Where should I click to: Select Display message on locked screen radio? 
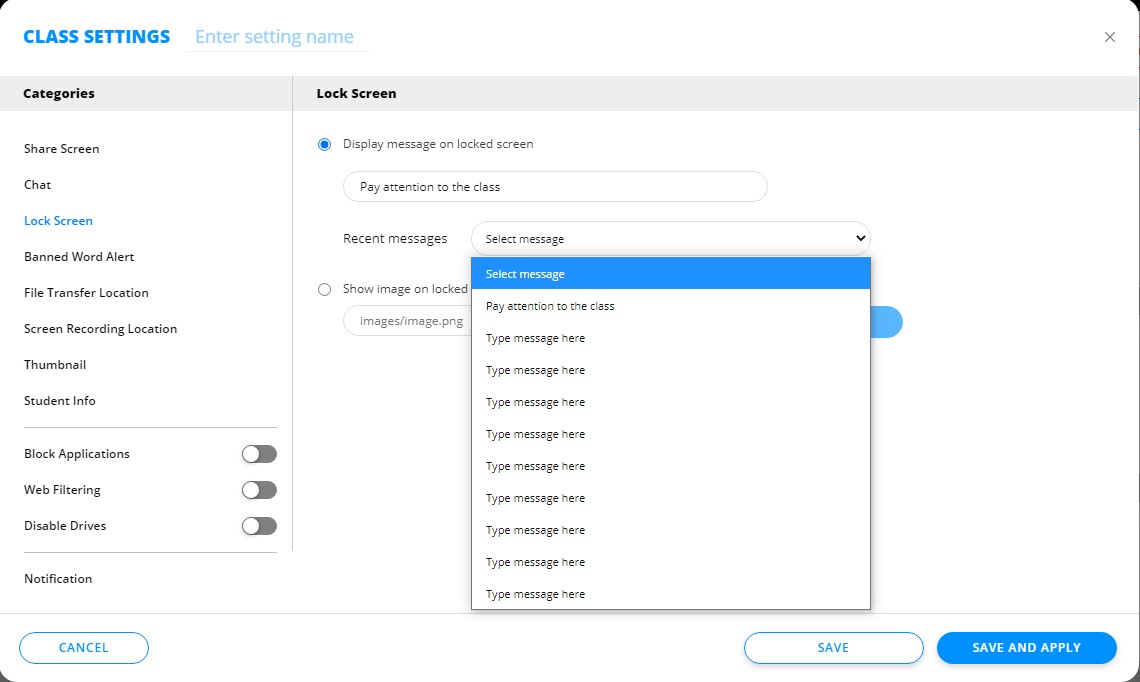[x=324, y=144]
